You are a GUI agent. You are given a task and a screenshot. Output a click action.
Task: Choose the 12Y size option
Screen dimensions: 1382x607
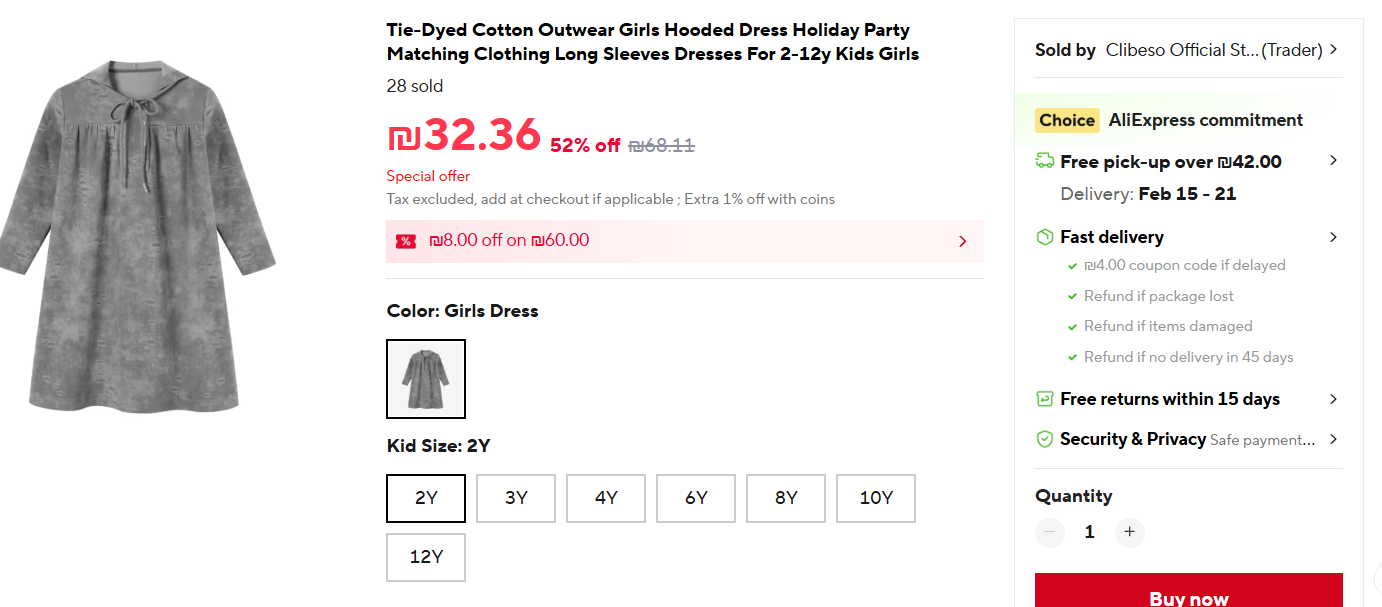(426, 558)
